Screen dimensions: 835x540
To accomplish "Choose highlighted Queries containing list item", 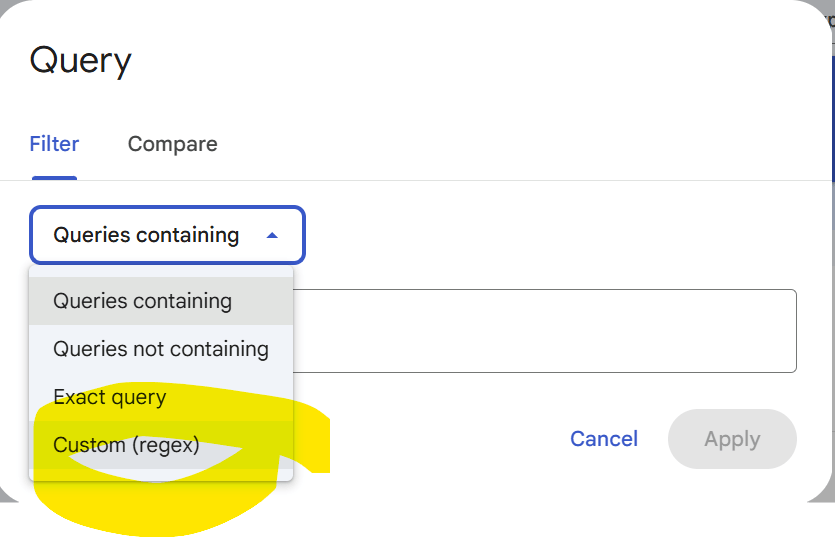I will coord(142,301).
